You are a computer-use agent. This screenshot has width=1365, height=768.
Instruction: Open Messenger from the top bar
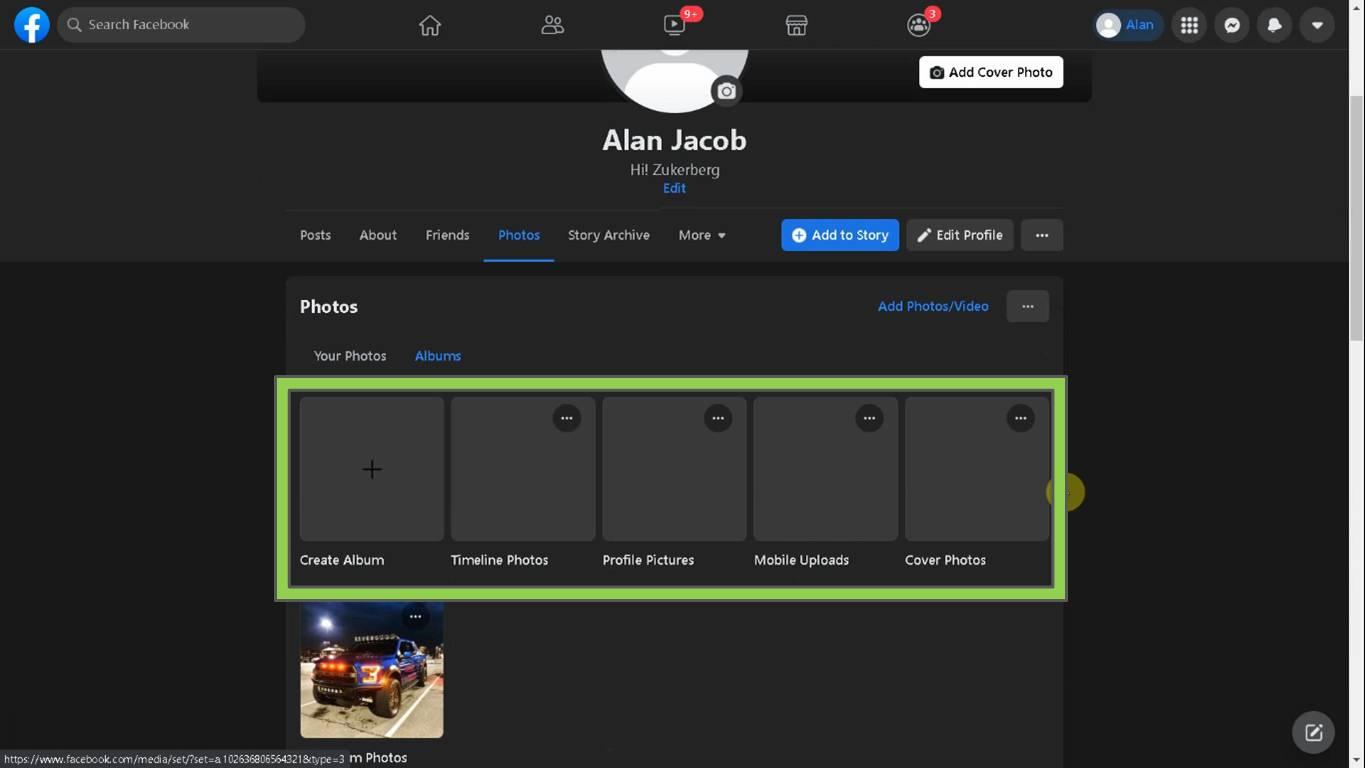[1232, 25]
